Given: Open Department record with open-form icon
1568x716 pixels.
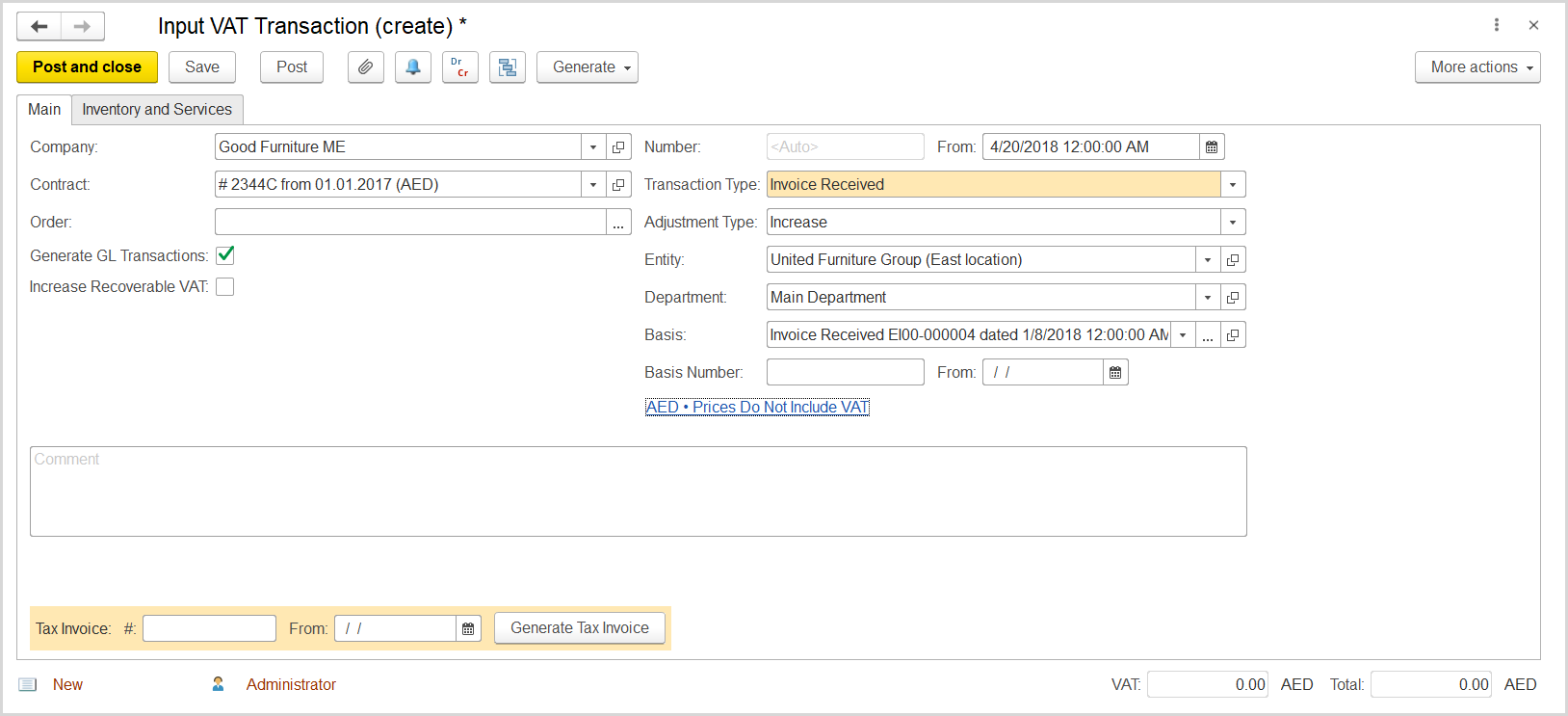Looking at the screenshot, I should pos(1233,298).
